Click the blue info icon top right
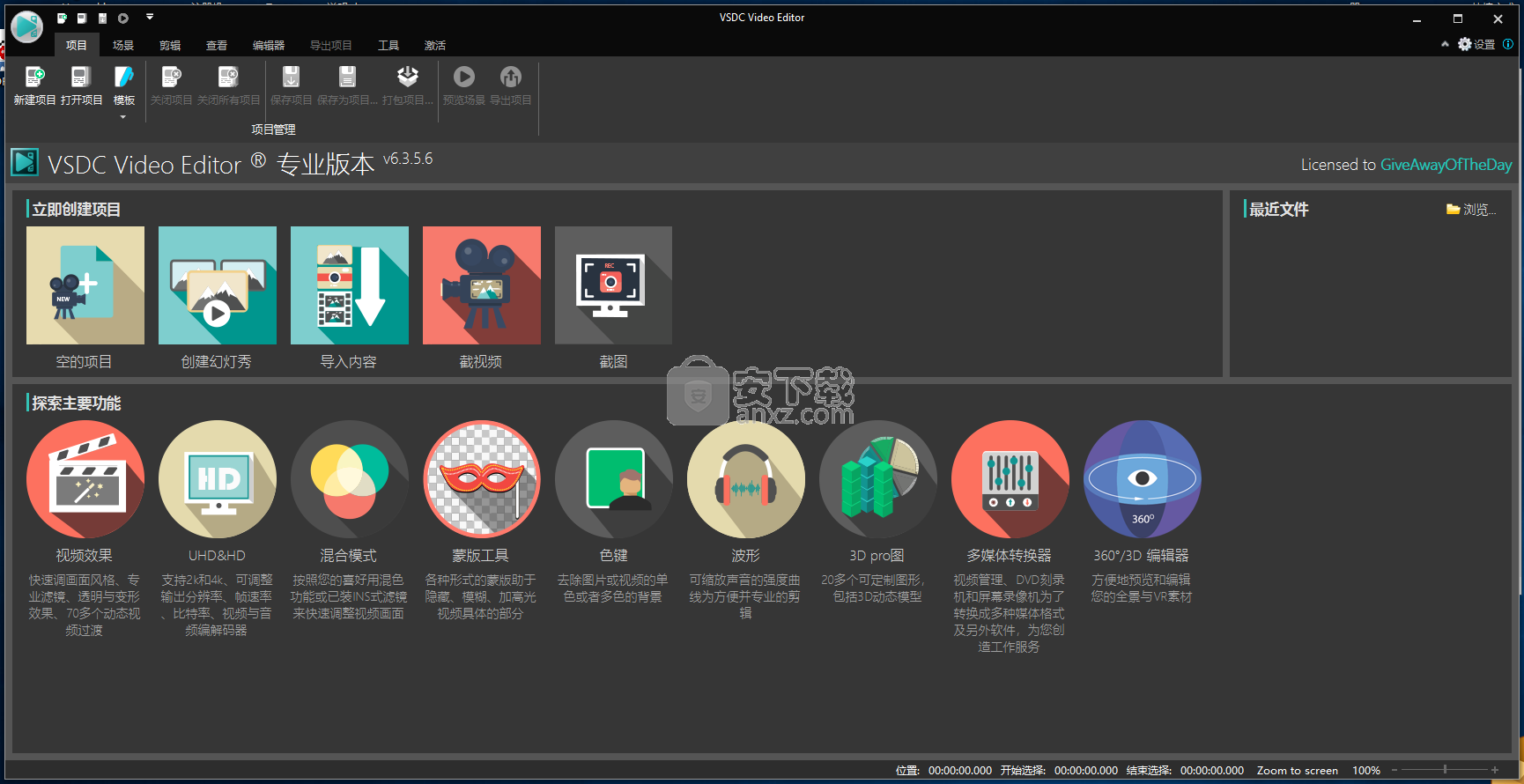 1507,44
